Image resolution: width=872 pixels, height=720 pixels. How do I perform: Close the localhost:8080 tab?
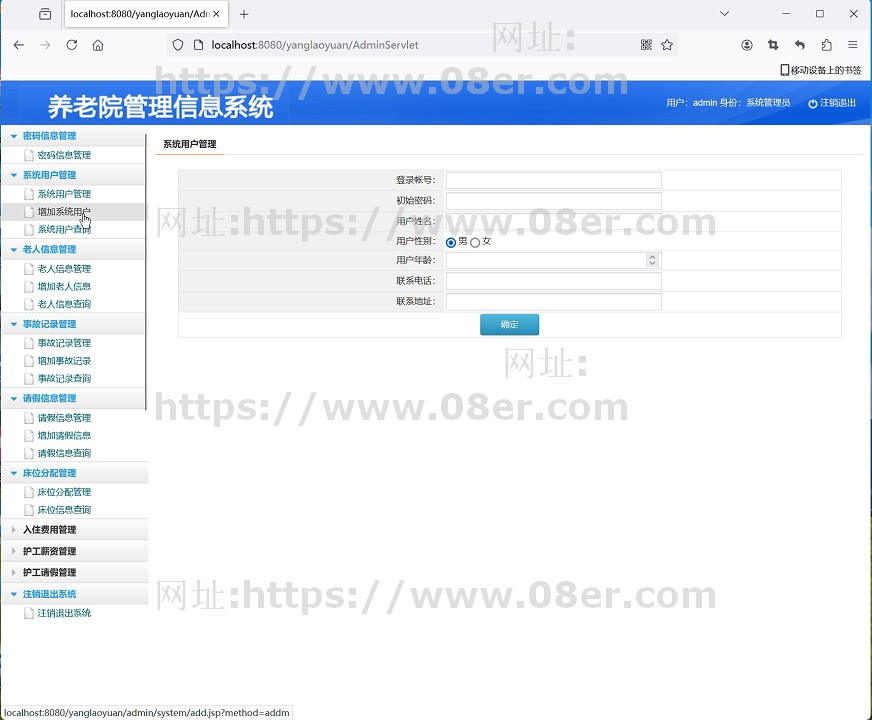tap(216, 14)
